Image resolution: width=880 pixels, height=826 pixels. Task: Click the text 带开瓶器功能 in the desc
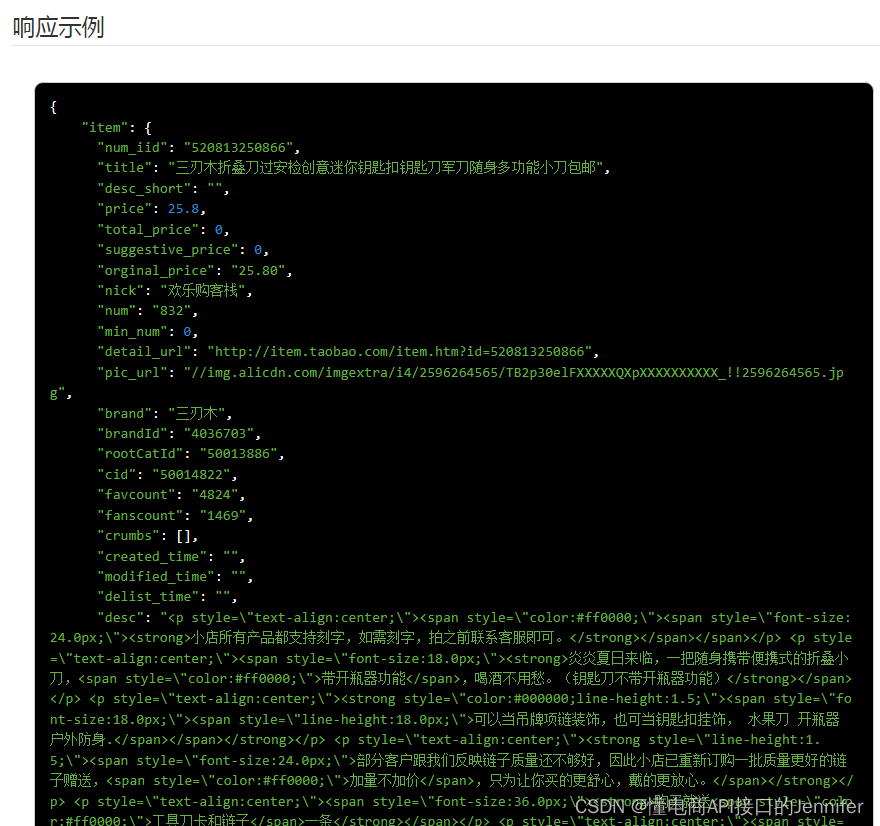[363, 679]
